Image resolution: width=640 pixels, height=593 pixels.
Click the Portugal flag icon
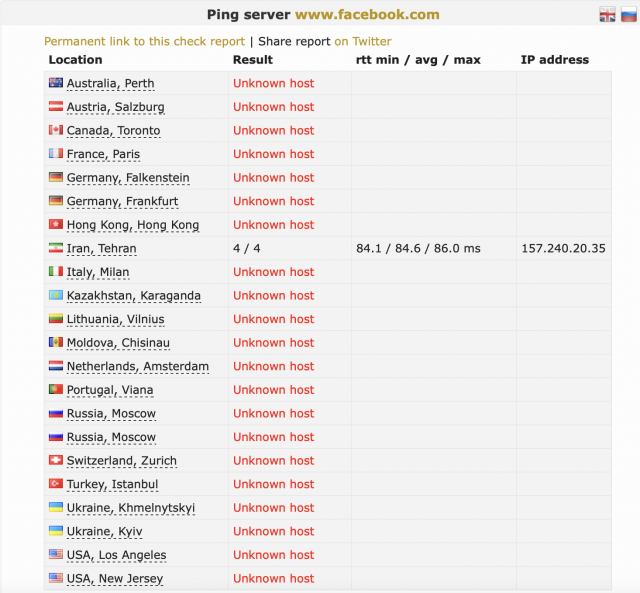pos(56,390)
